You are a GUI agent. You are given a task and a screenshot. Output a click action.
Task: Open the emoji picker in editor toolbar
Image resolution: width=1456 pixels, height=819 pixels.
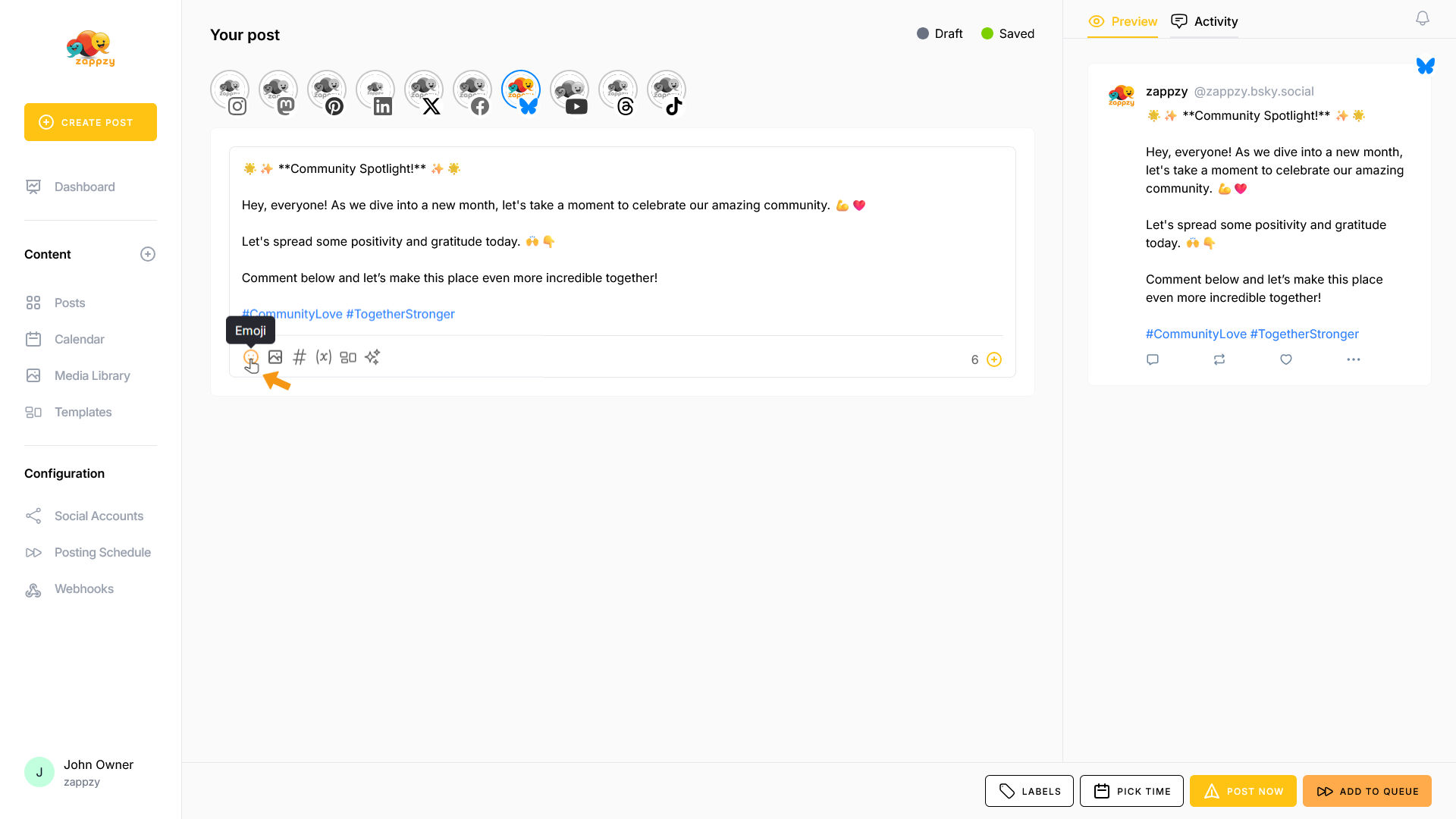250,357
